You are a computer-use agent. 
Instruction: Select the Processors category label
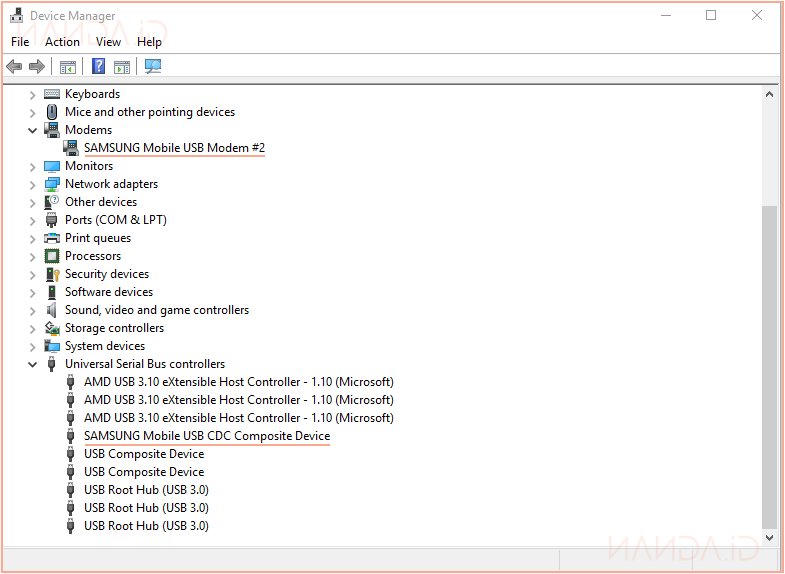pyautogui.click(x=93, y=256)
